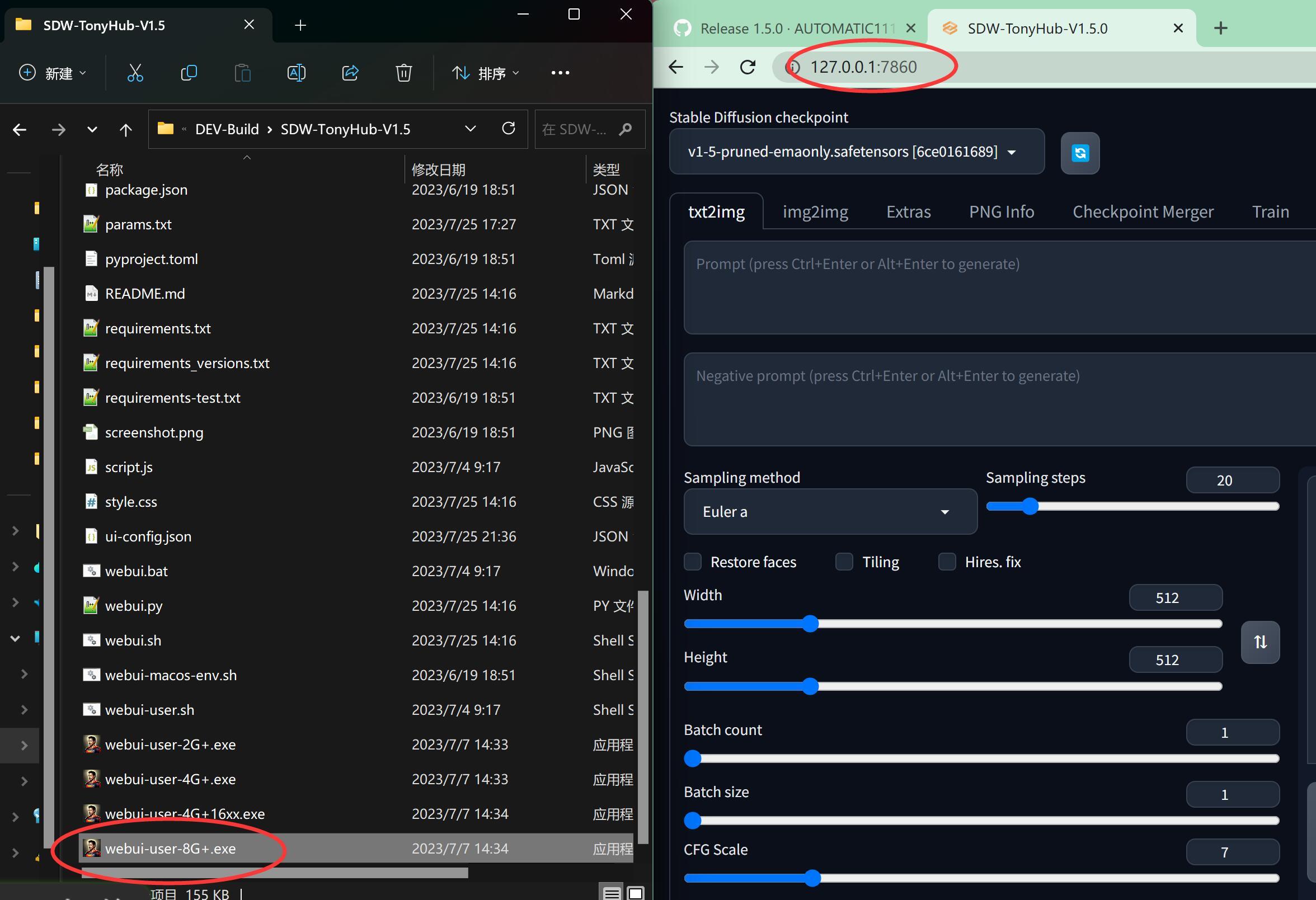Switch Explorer to details view icon in status bar

coord(612,893)
